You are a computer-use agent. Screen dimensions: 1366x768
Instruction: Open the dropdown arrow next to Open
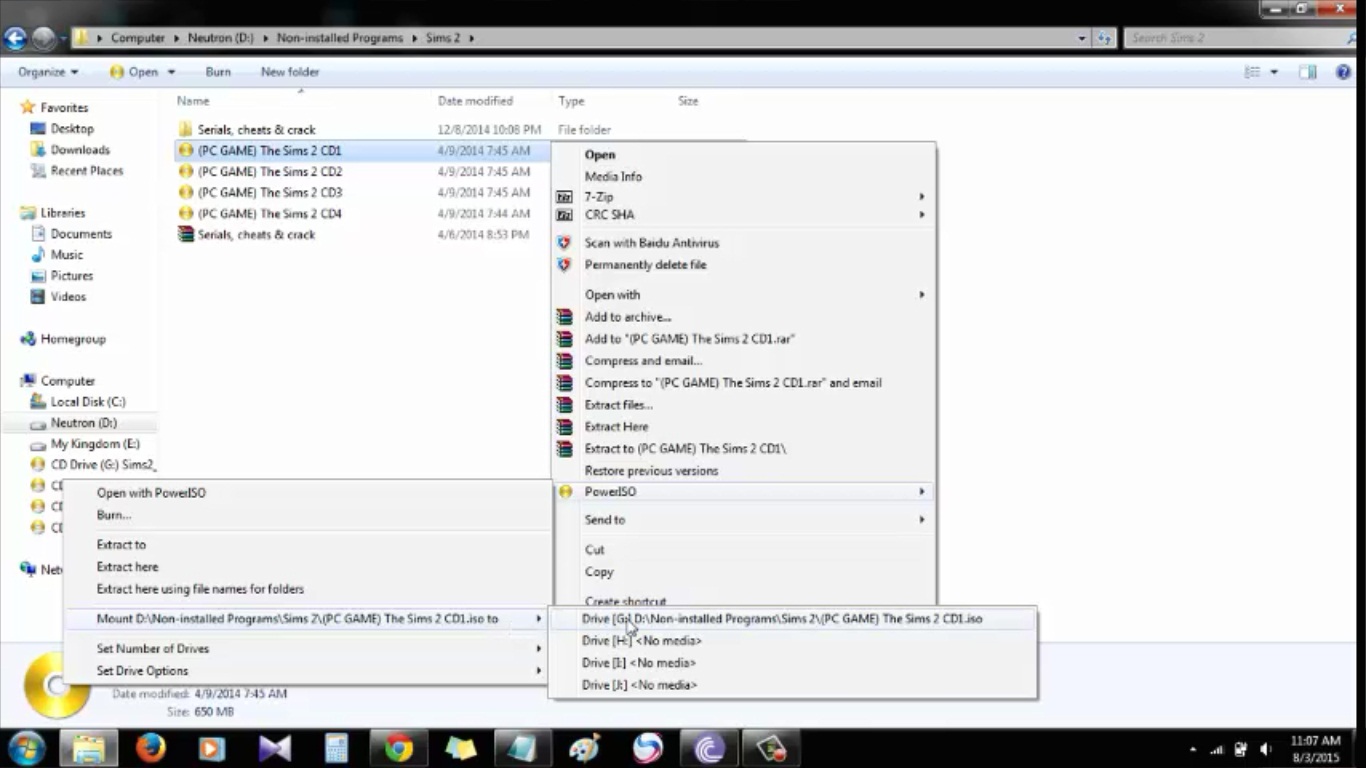[171, 72]
